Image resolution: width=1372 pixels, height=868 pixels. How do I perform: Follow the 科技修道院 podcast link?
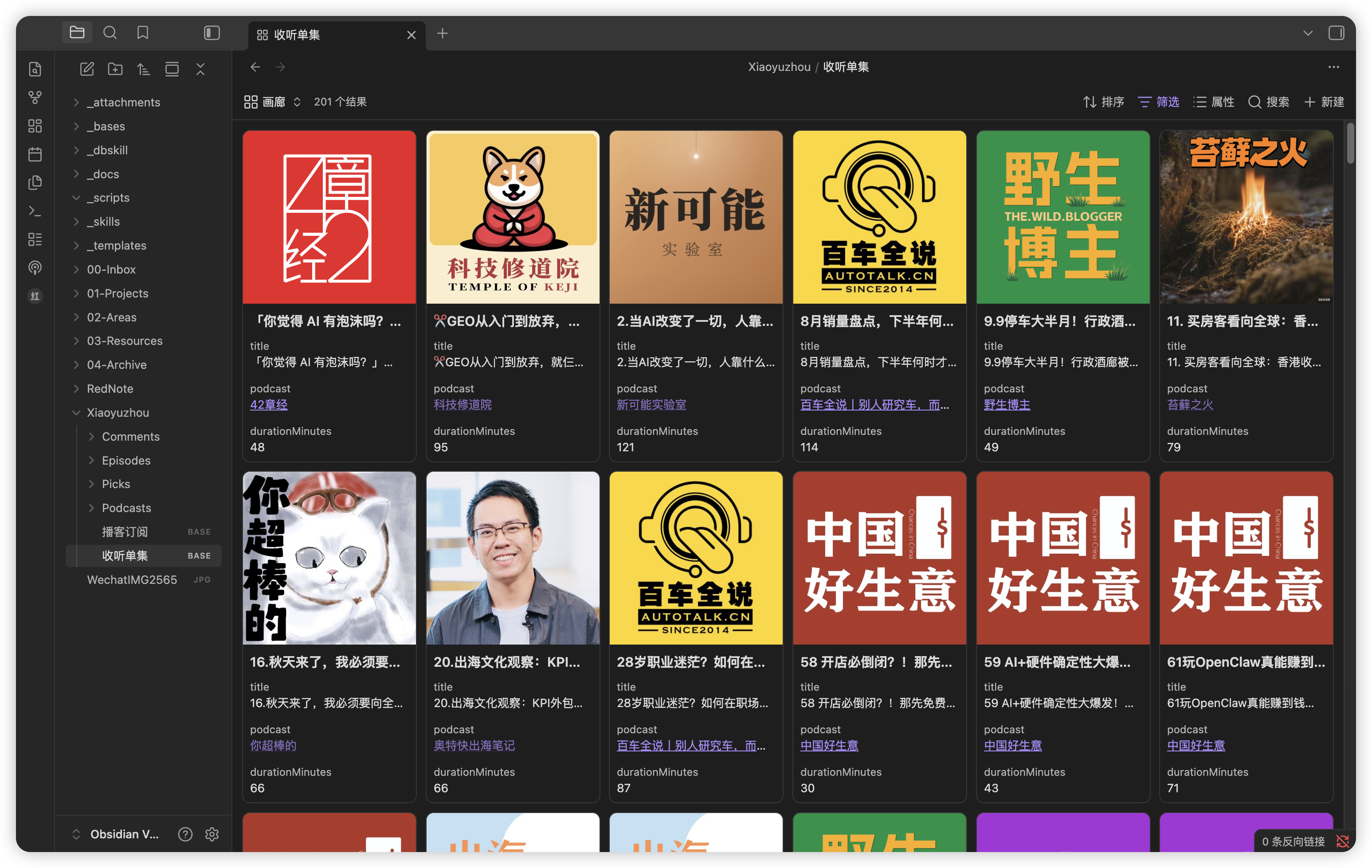click(463, 405)
